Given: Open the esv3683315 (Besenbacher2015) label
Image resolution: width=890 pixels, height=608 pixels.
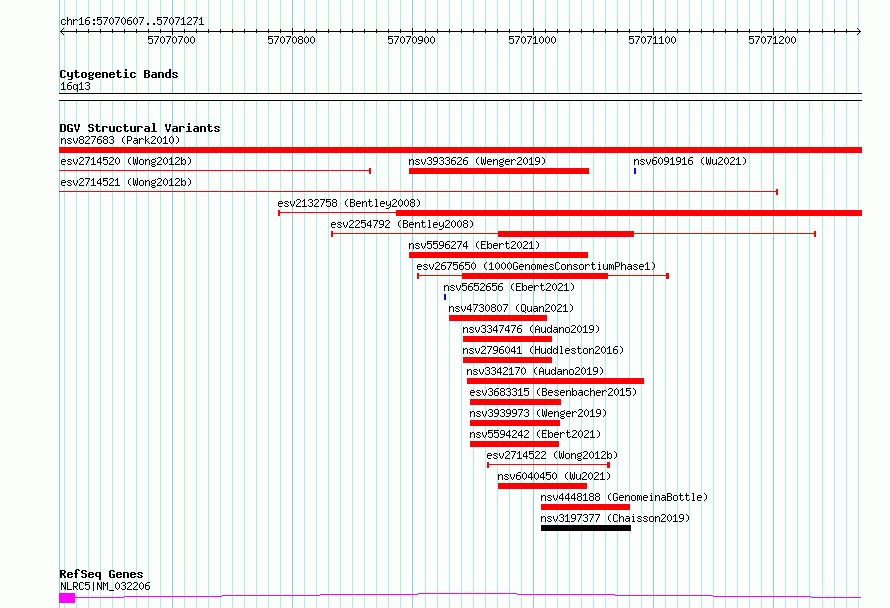Looking at the screenshot, I should click(553, 392).
